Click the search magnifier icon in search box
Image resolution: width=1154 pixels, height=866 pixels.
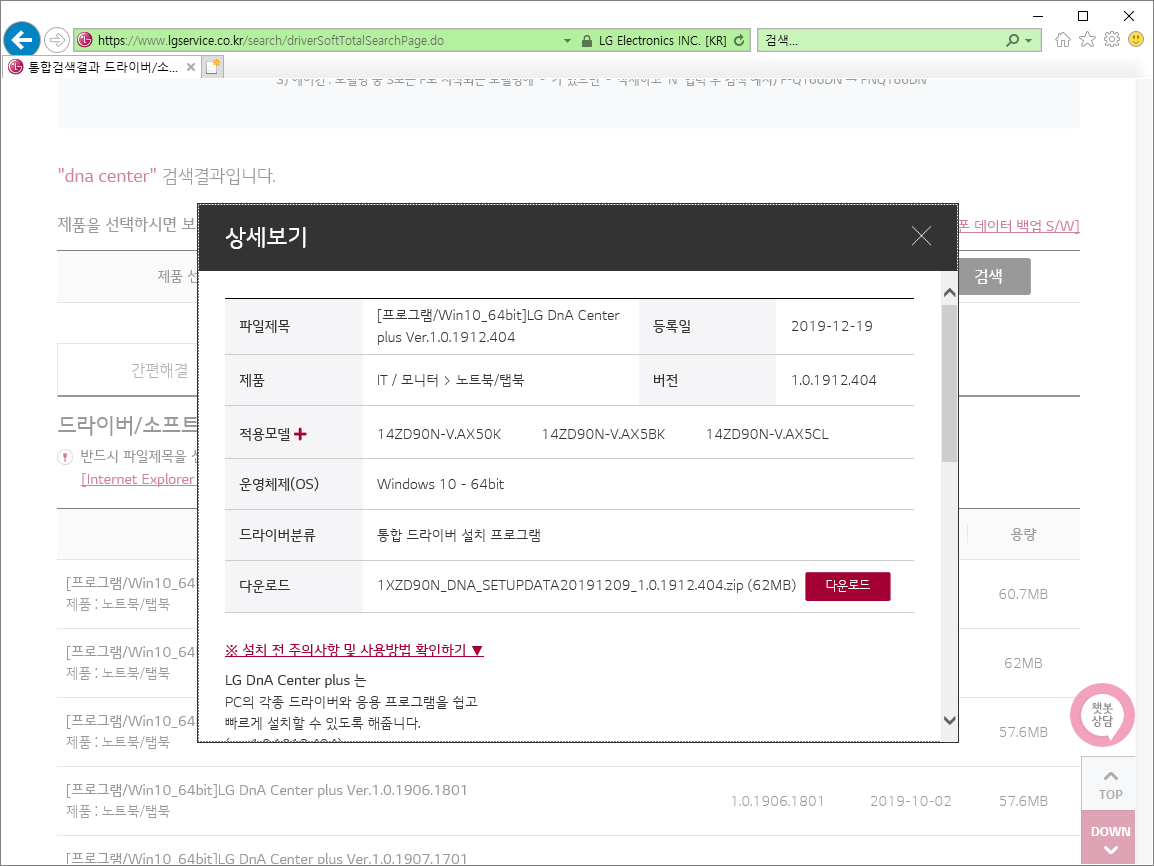[1013, 40]
